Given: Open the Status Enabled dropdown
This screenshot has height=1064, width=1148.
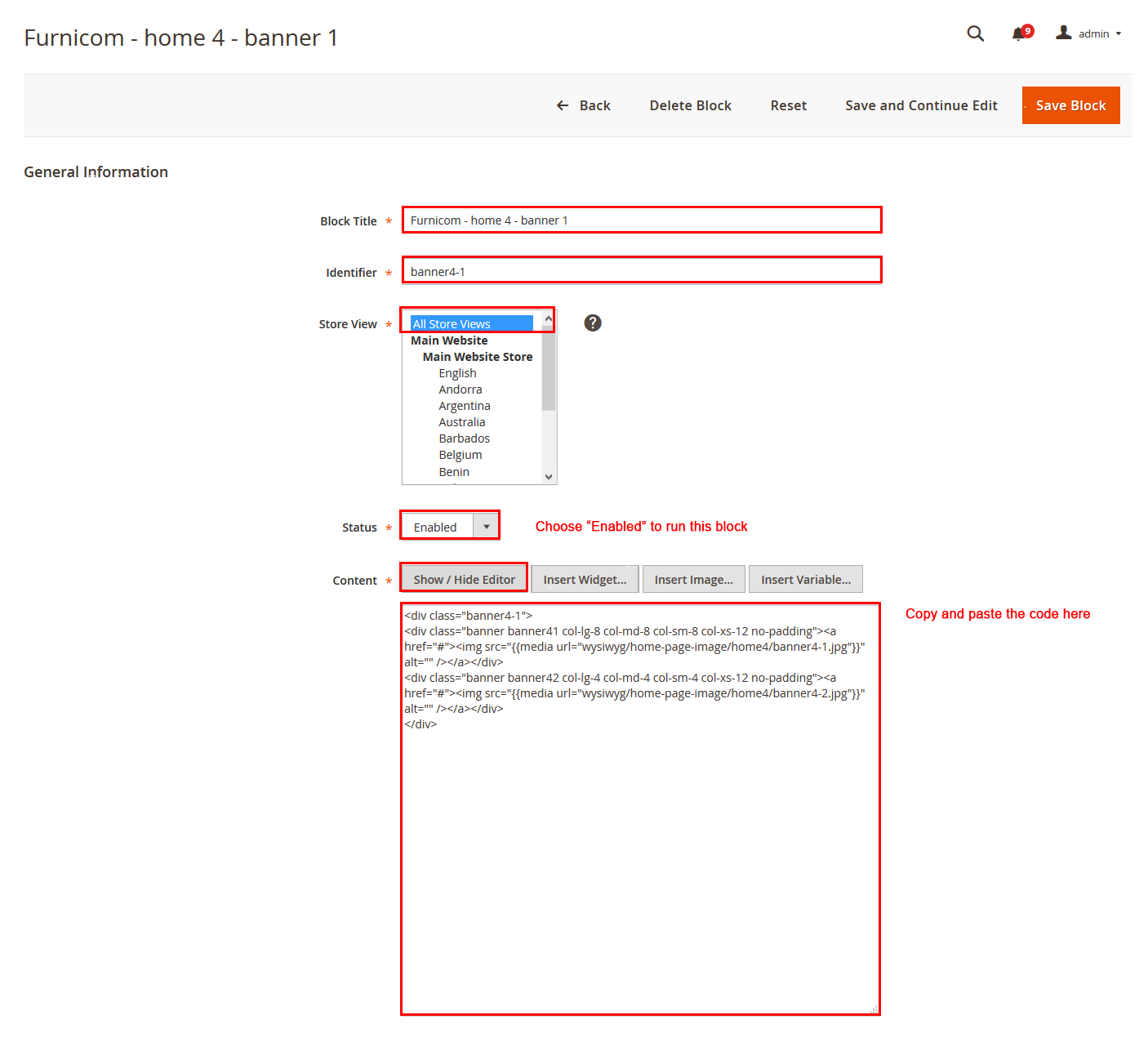Looking at the screenshot, I should (x=450, y=527).
